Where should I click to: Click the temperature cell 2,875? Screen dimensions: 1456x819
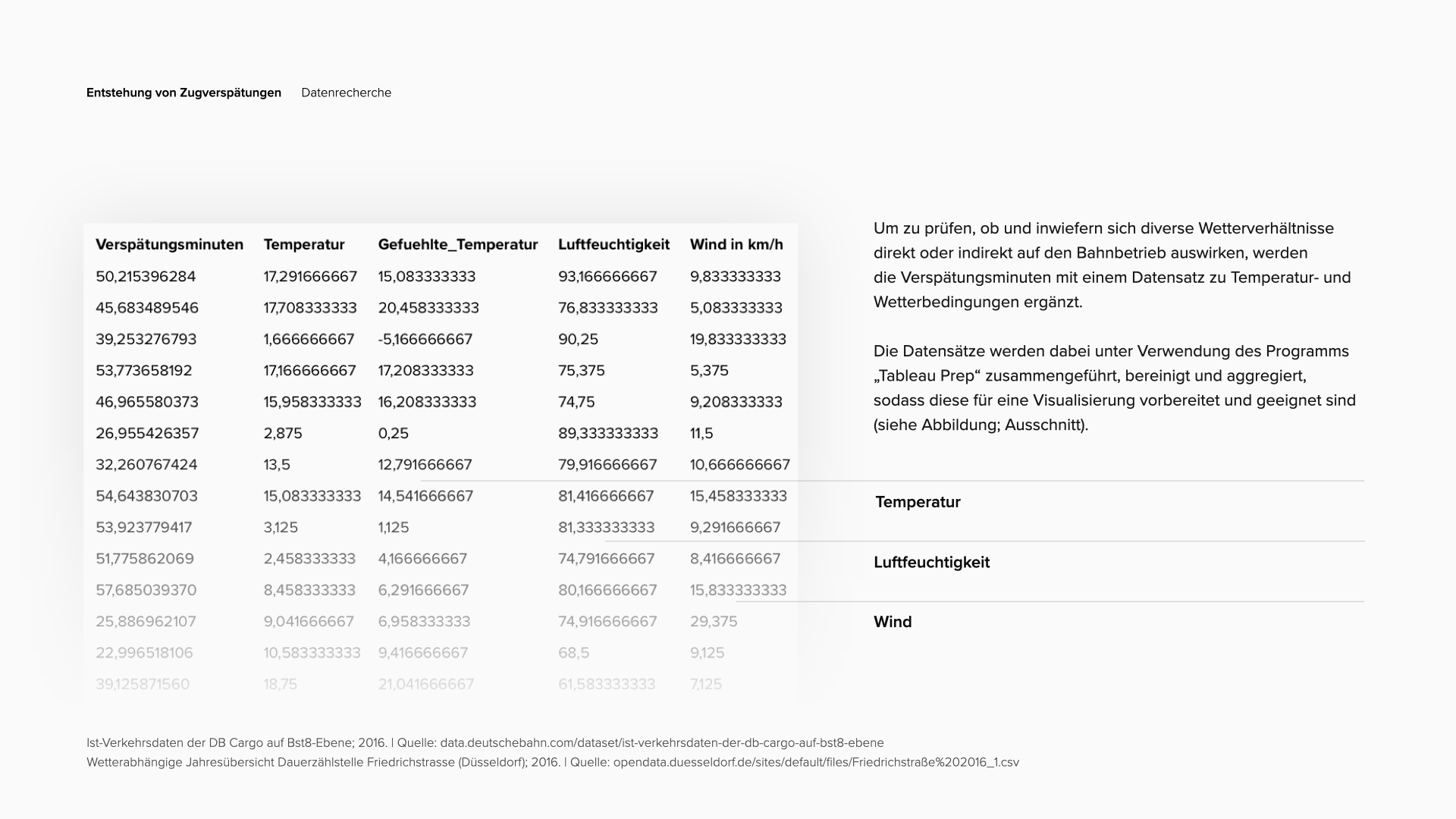click(x=283, y=433)
